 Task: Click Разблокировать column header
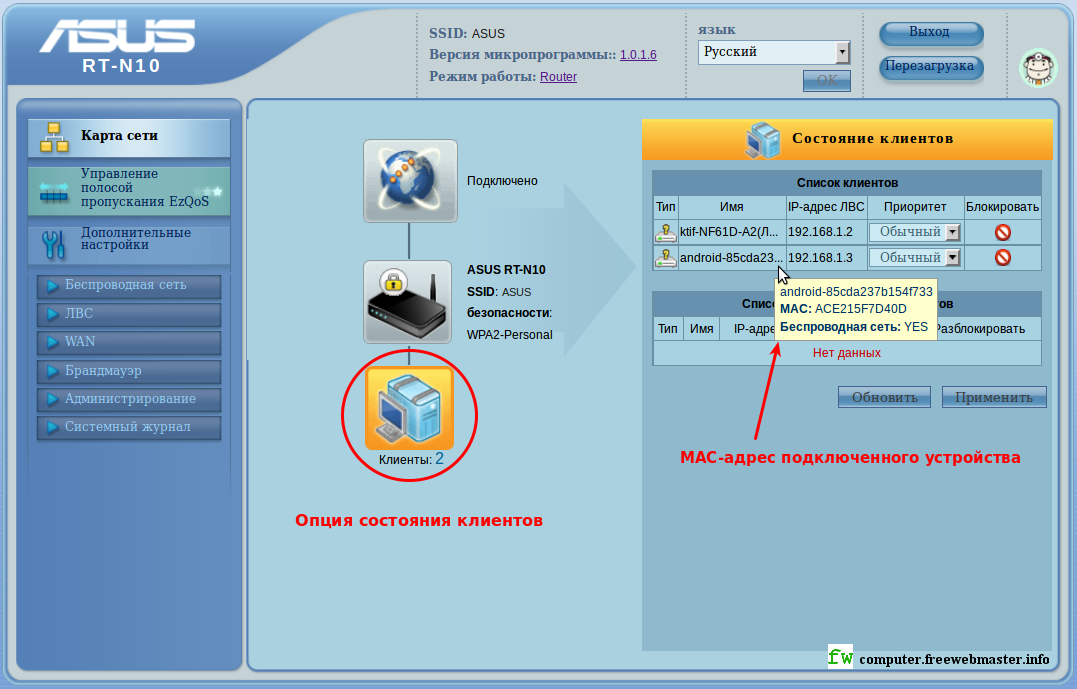point(980,329)
